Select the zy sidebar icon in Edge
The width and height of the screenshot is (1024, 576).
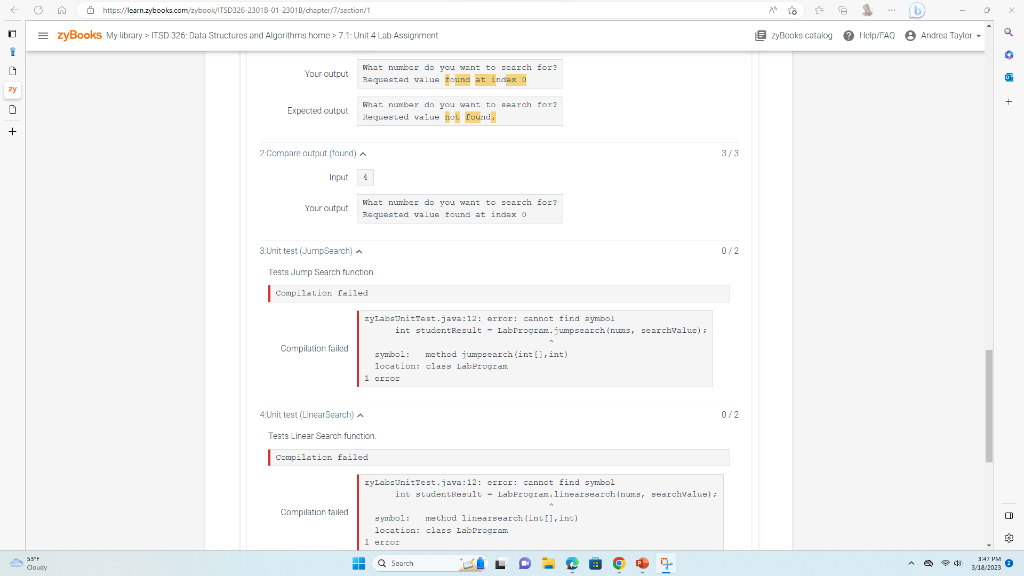point(12,88)
